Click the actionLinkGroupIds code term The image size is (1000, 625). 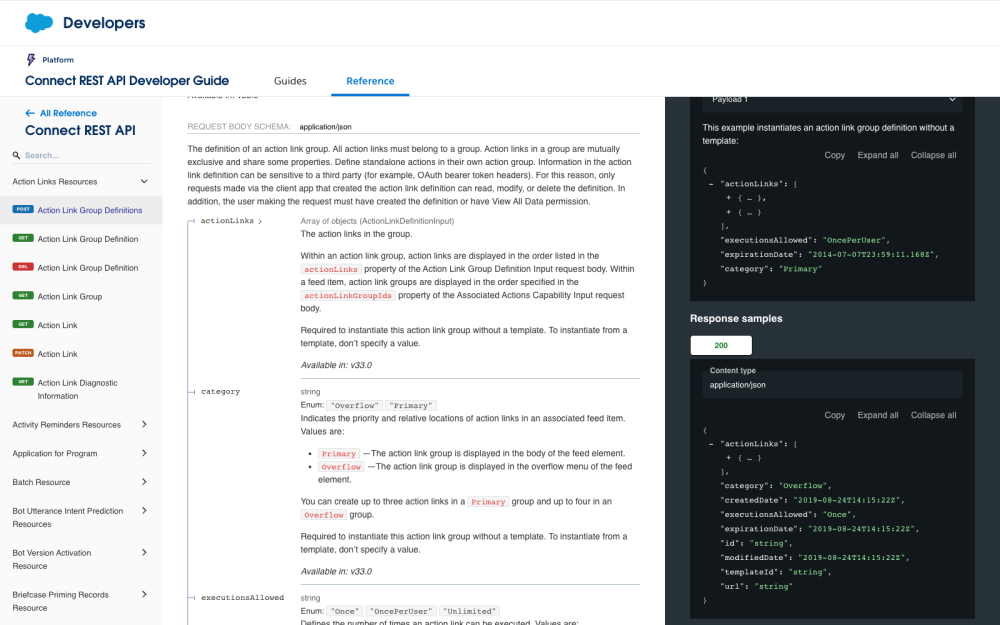pyautogui.click(x=348, y=295)
